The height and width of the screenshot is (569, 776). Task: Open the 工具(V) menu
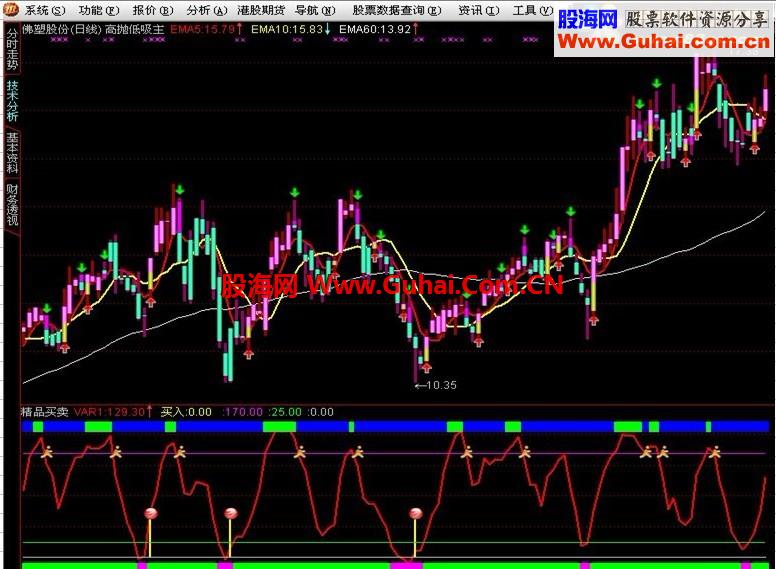533,10
